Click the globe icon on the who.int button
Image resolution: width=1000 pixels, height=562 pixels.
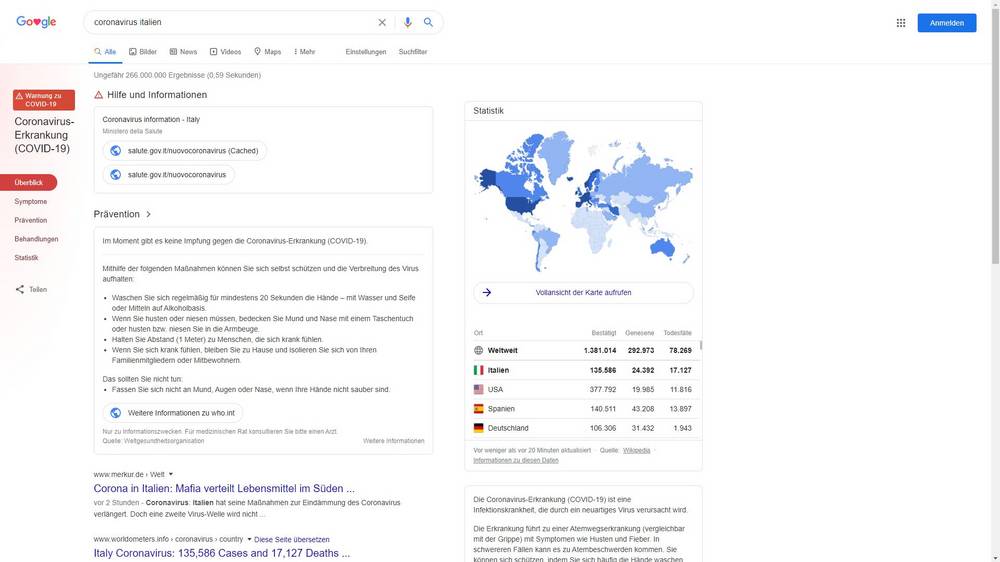pos(115,413)
